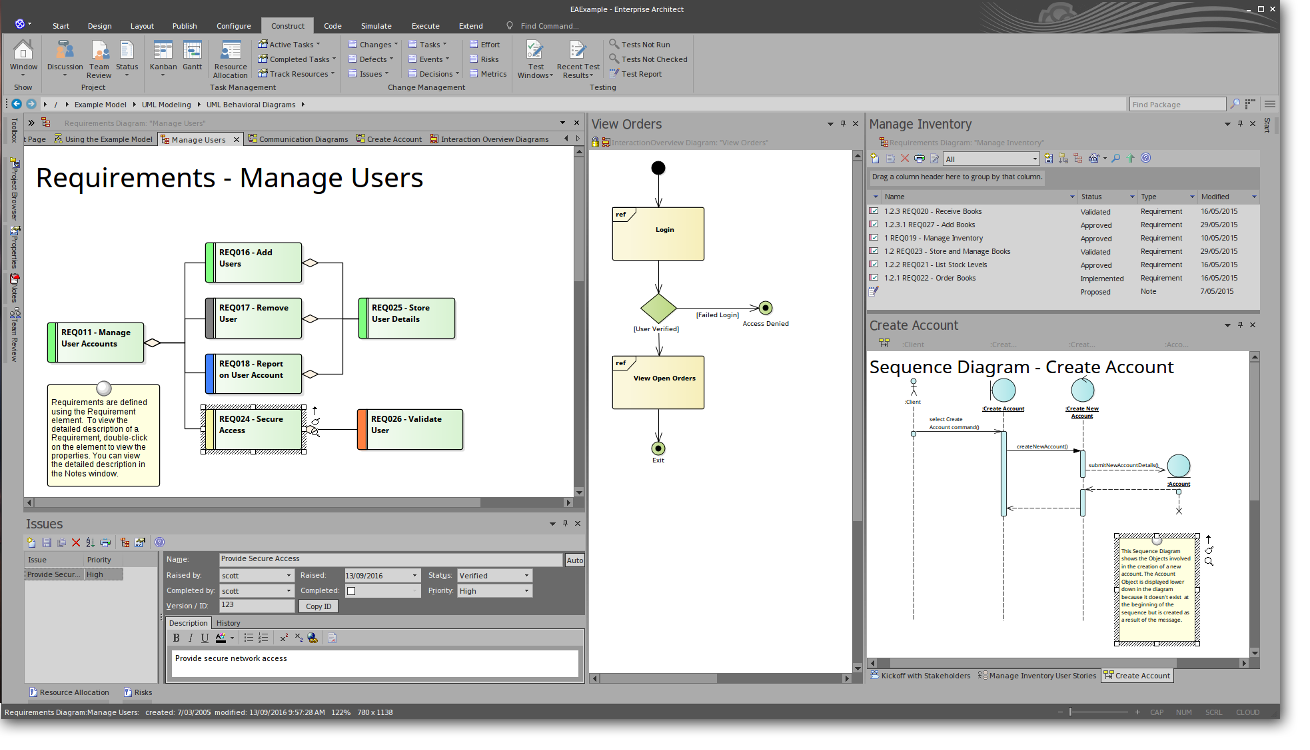Open the All filter dropdown in Manage Inventory

pos(991,159)
